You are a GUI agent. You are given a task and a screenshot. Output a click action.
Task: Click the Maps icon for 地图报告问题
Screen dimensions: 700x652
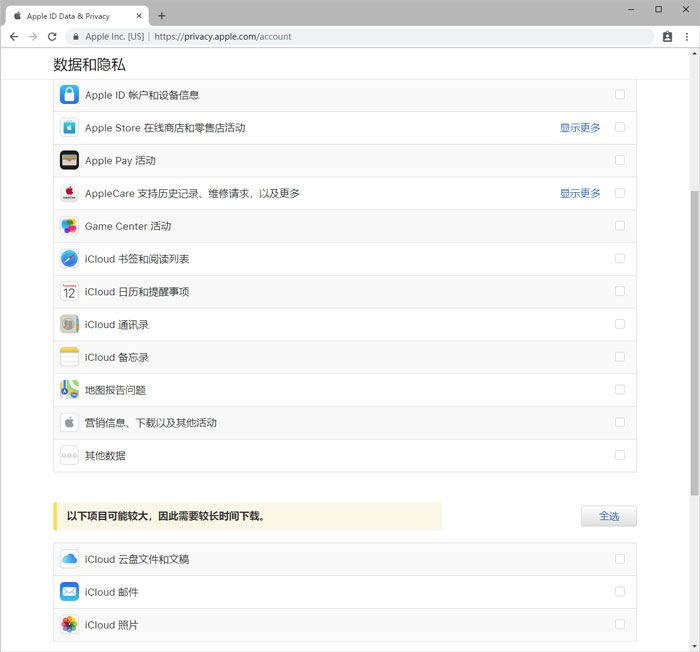pyautogui.click(x=69, y=390)
